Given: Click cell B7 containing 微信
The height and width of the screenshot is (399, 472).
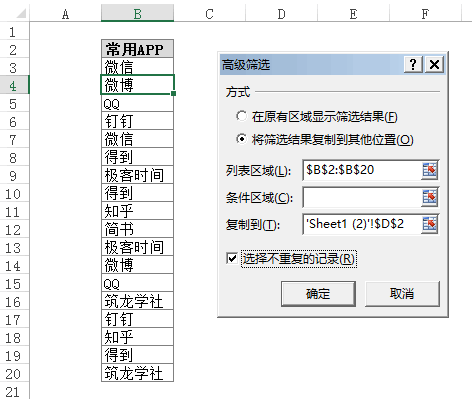Looking at the screenshot, I should click(137, 139).
